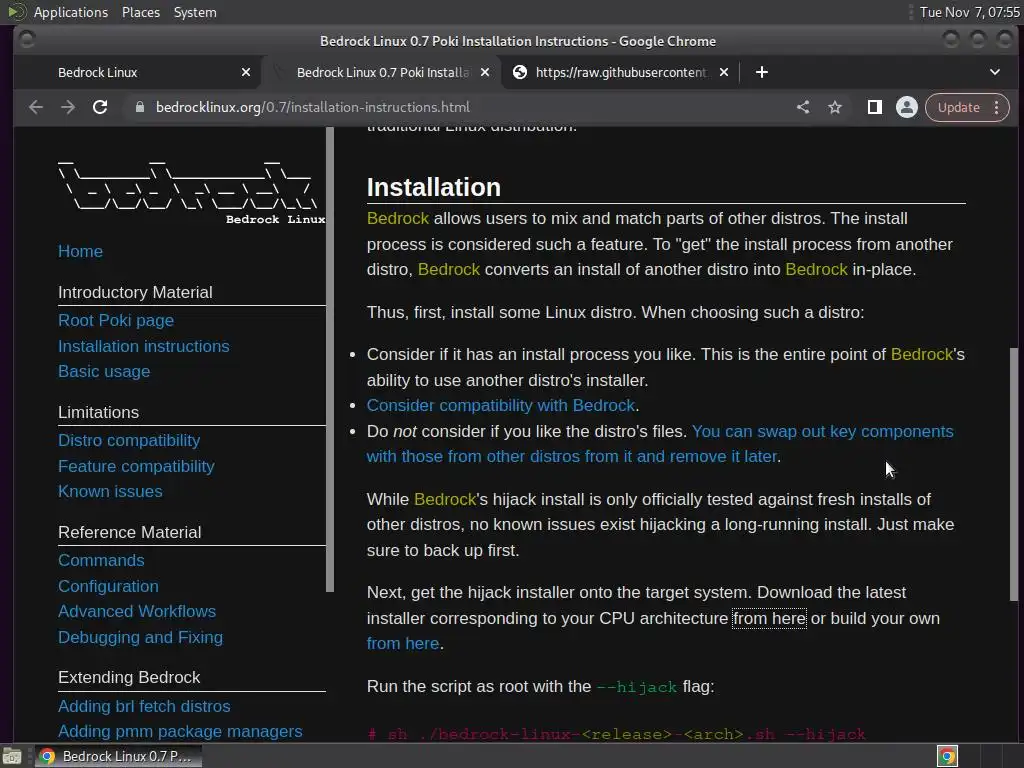Follow Consider compatibility with Bedrock link
This screenshot has height=768, width=1024.
click(x=501, y=406)
